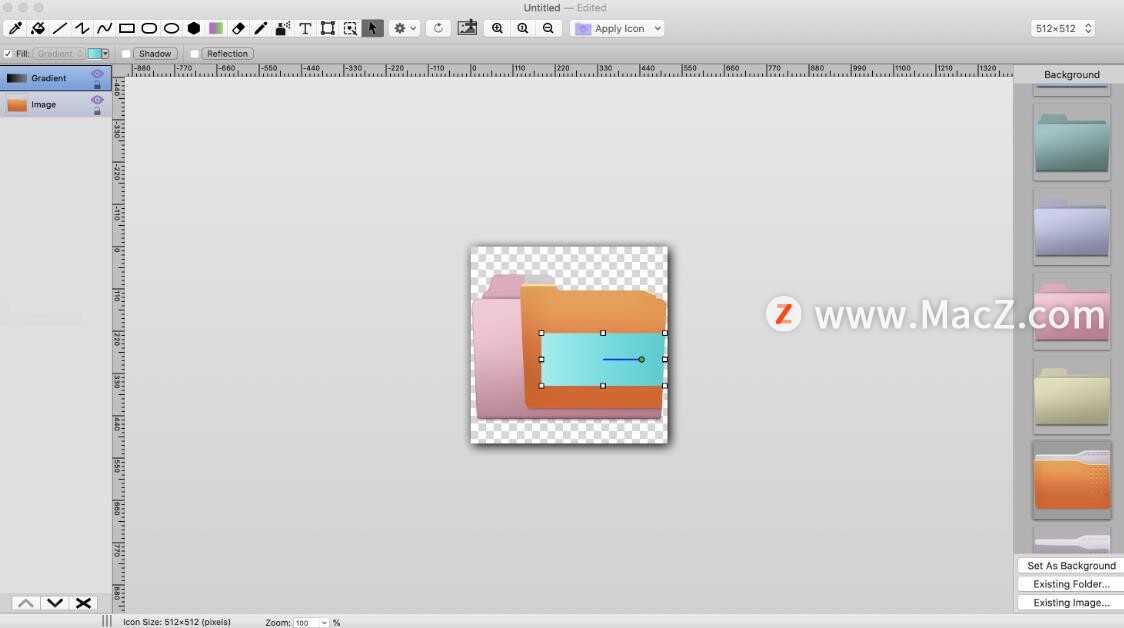Select the marquee selection tool
This screenshot has width=1124, height=628.
click(350, 29)
